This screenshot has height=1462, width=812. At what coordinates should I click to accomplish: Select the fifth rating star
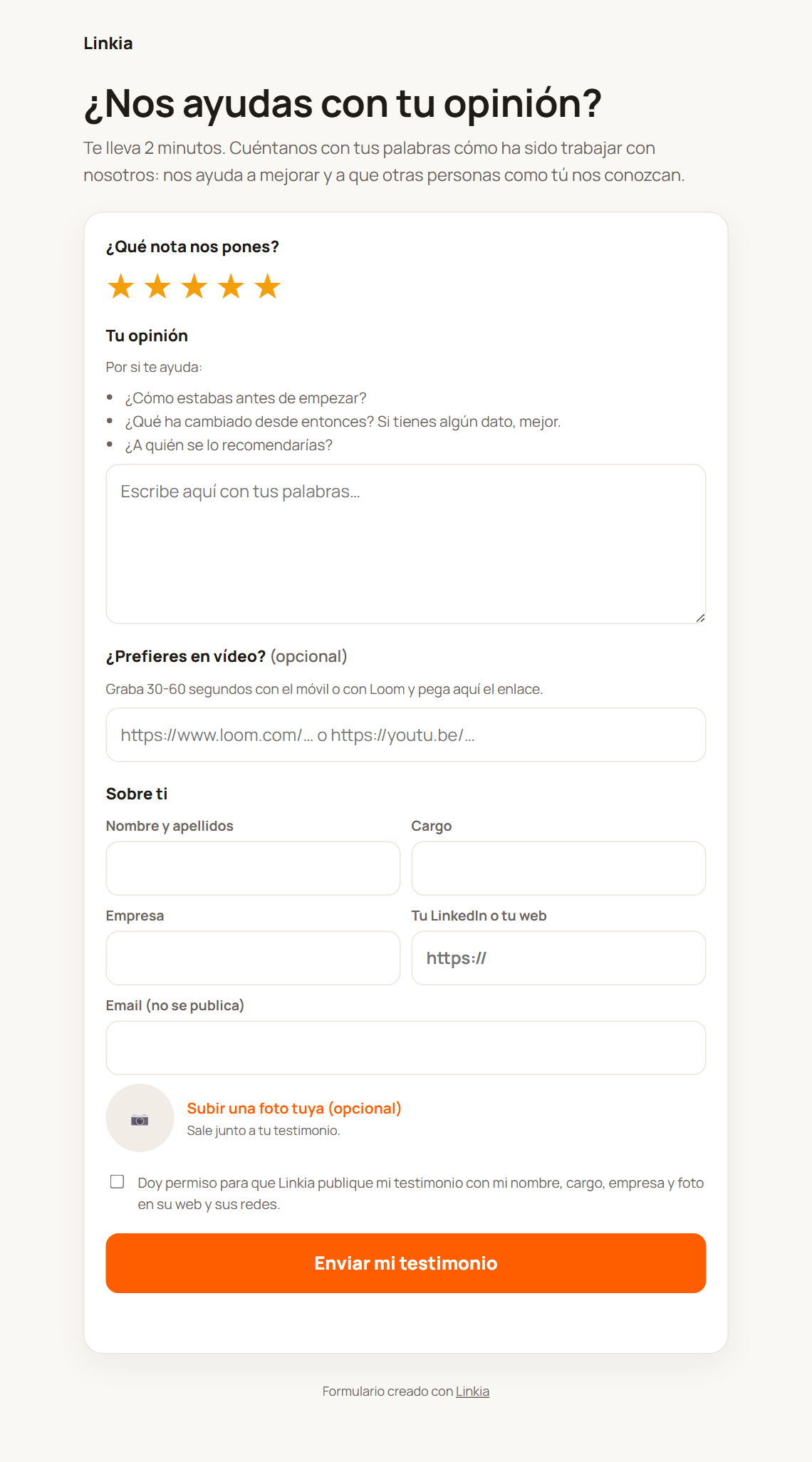(268, 287)
